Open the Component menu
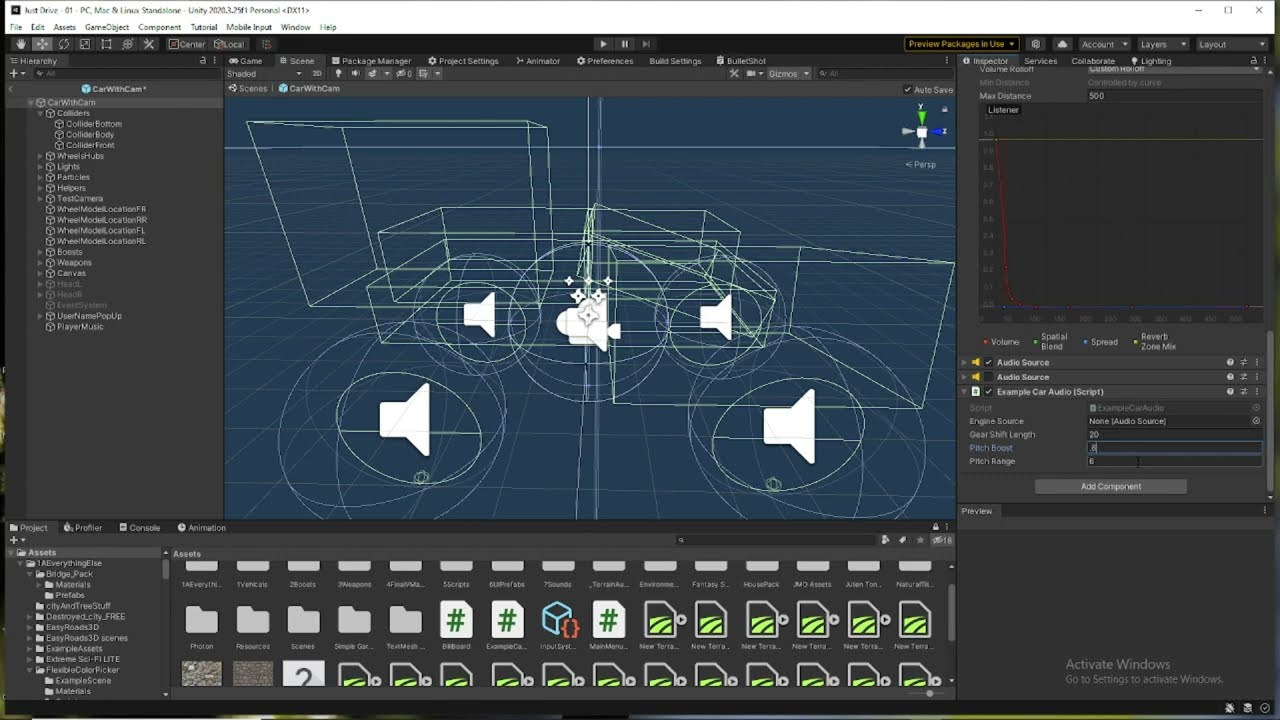The image size is (1280, 720). click(160, 27)
